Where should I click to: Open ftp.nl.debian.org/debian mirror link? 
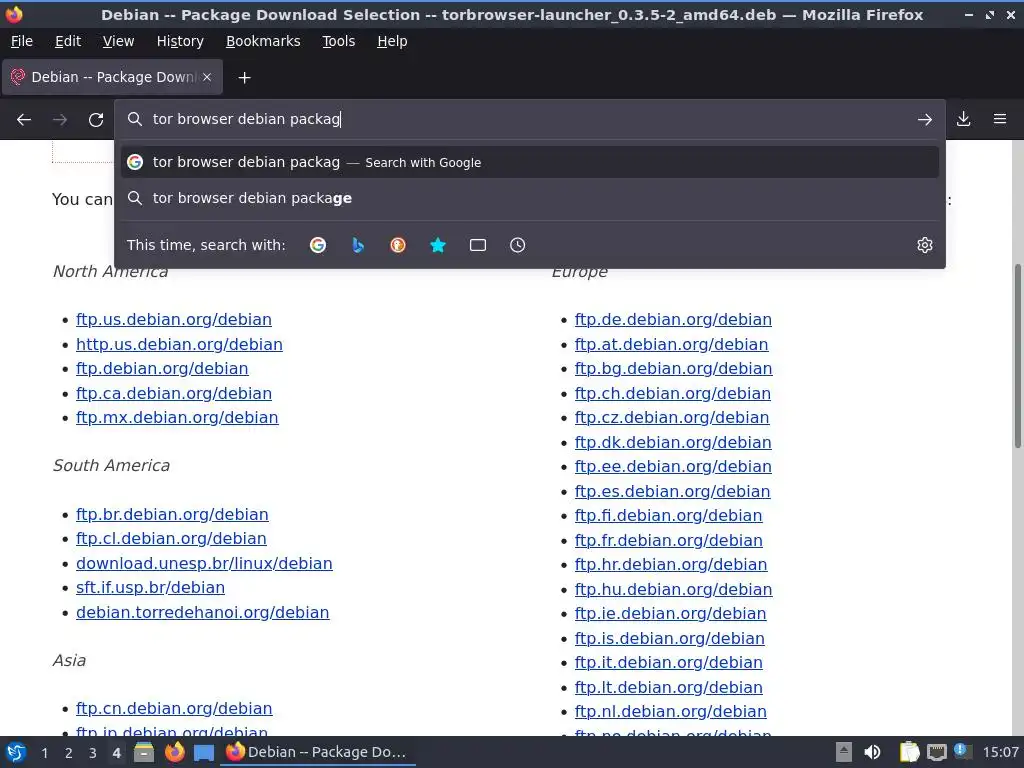point(671,711)
